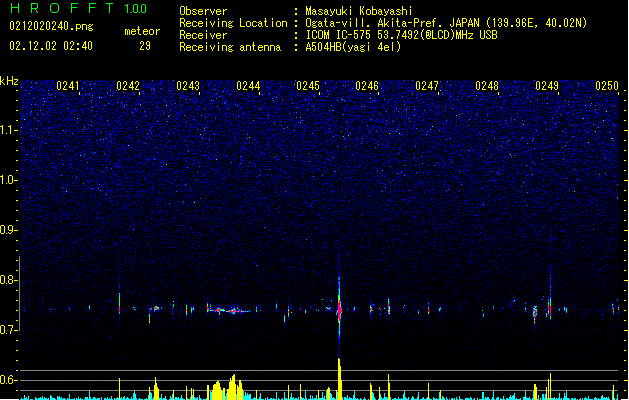Viewport: 629px width, 400px height.
Task: Click the 'Receiving Location' field label
Action: pos(233,23)
